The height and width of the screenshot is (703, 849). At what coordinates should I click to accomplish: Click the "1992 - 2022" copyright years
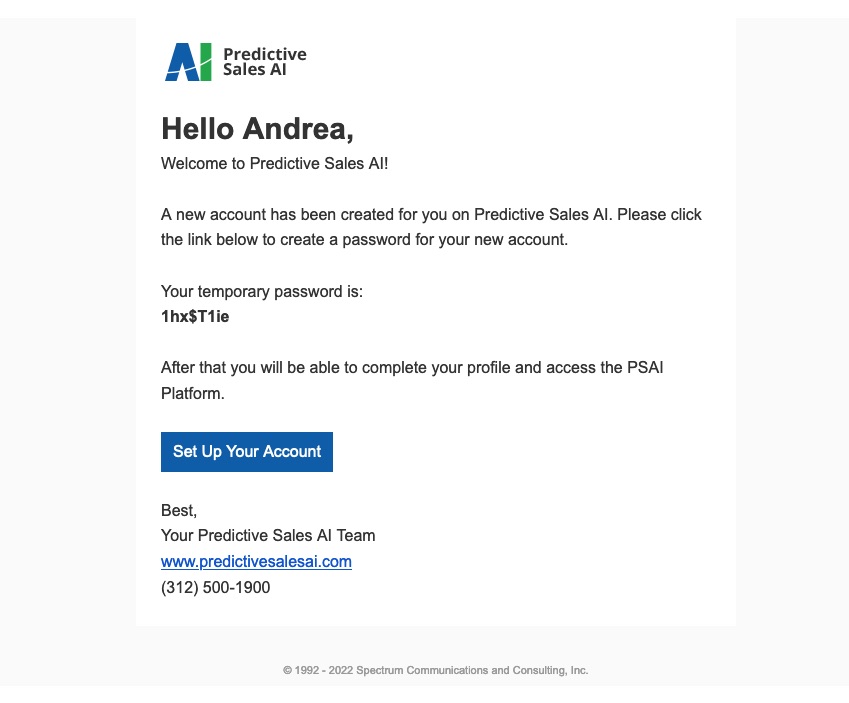click(x=324, y=670)
